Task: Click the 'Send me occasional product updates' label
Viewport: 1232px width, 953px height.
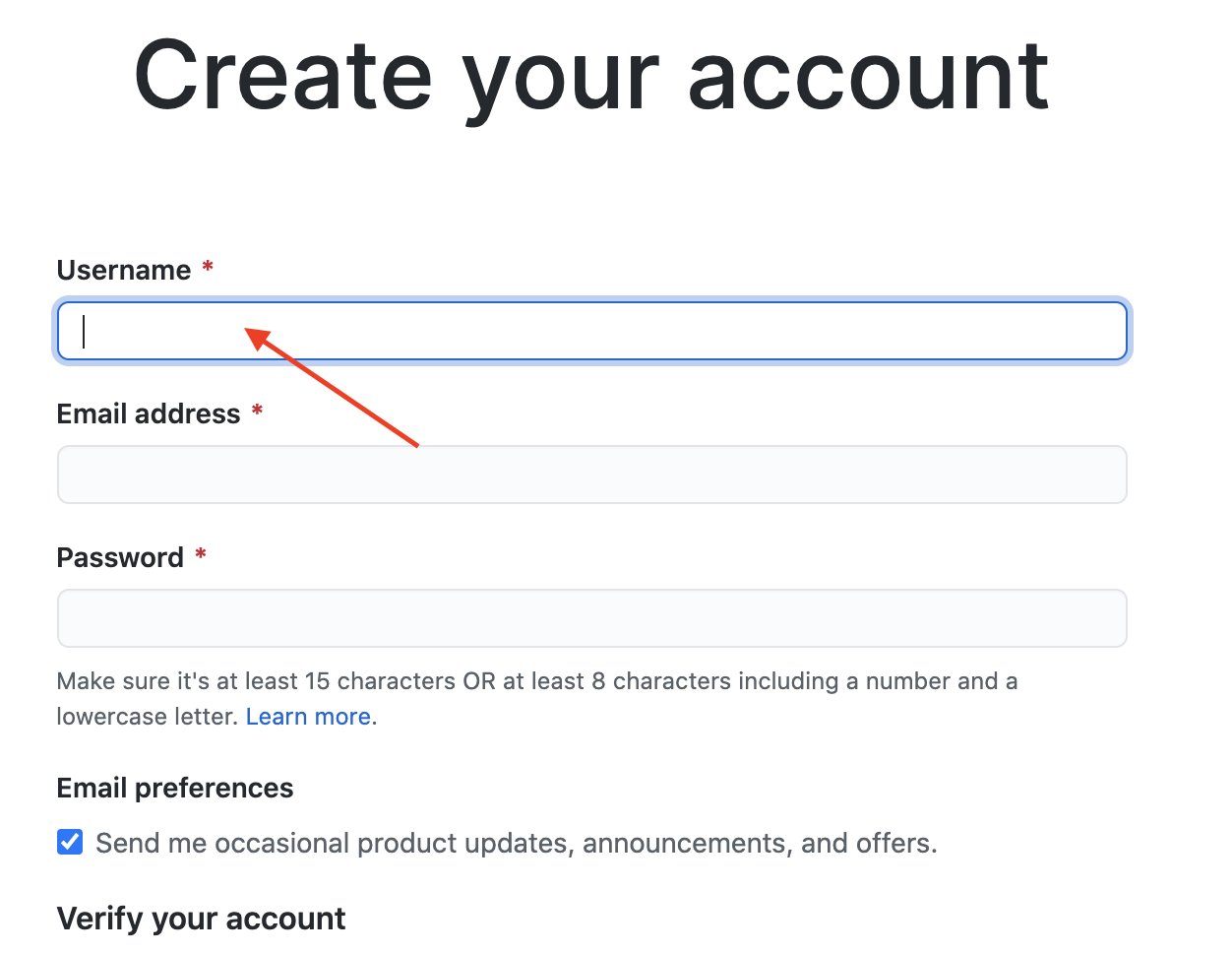Action: 516,844
